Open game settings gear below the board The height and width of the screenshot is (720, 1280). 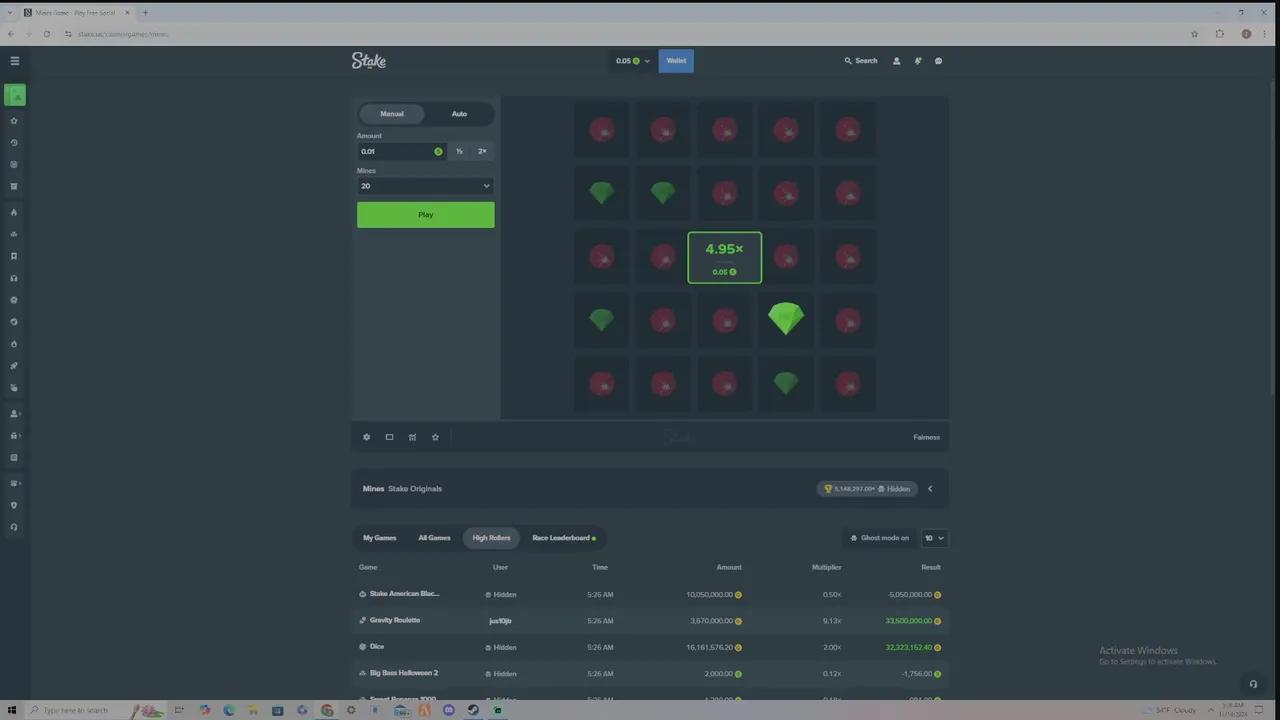[366, 437]
